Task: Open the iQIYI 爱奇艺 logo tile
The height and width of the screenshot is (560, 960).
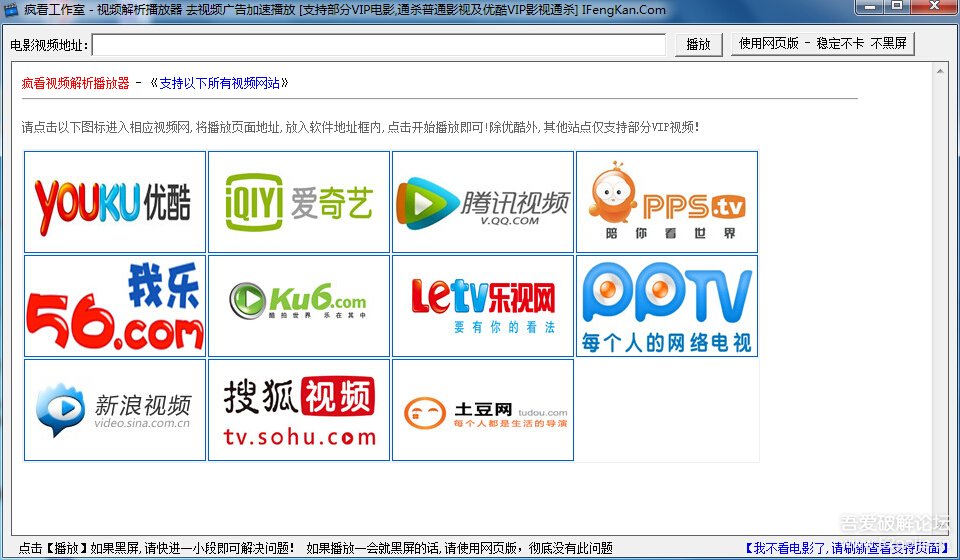Action: point(299,202)
